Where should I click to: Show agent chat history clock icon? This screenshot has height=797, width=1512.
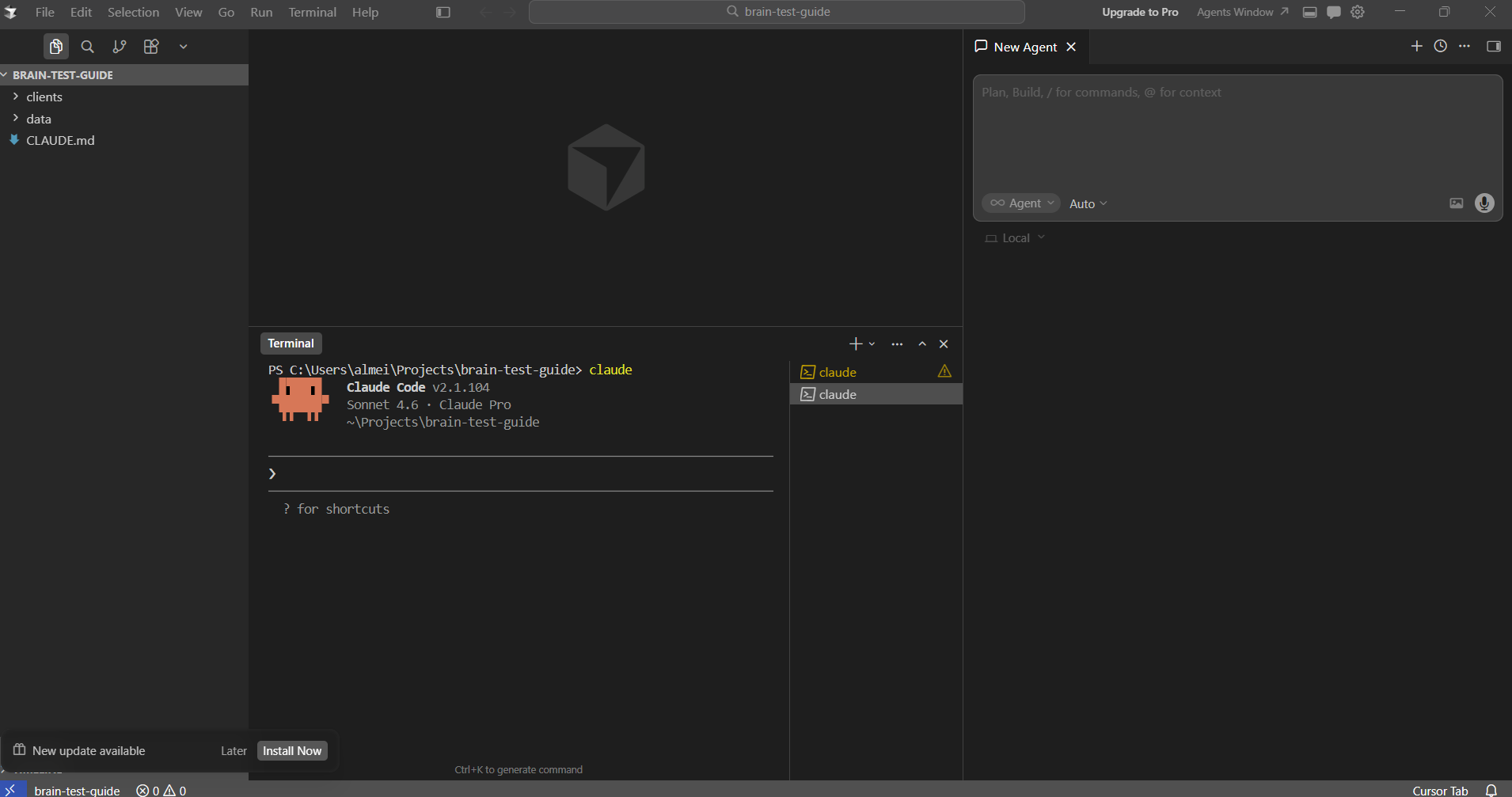click(x=1441, y=46)
